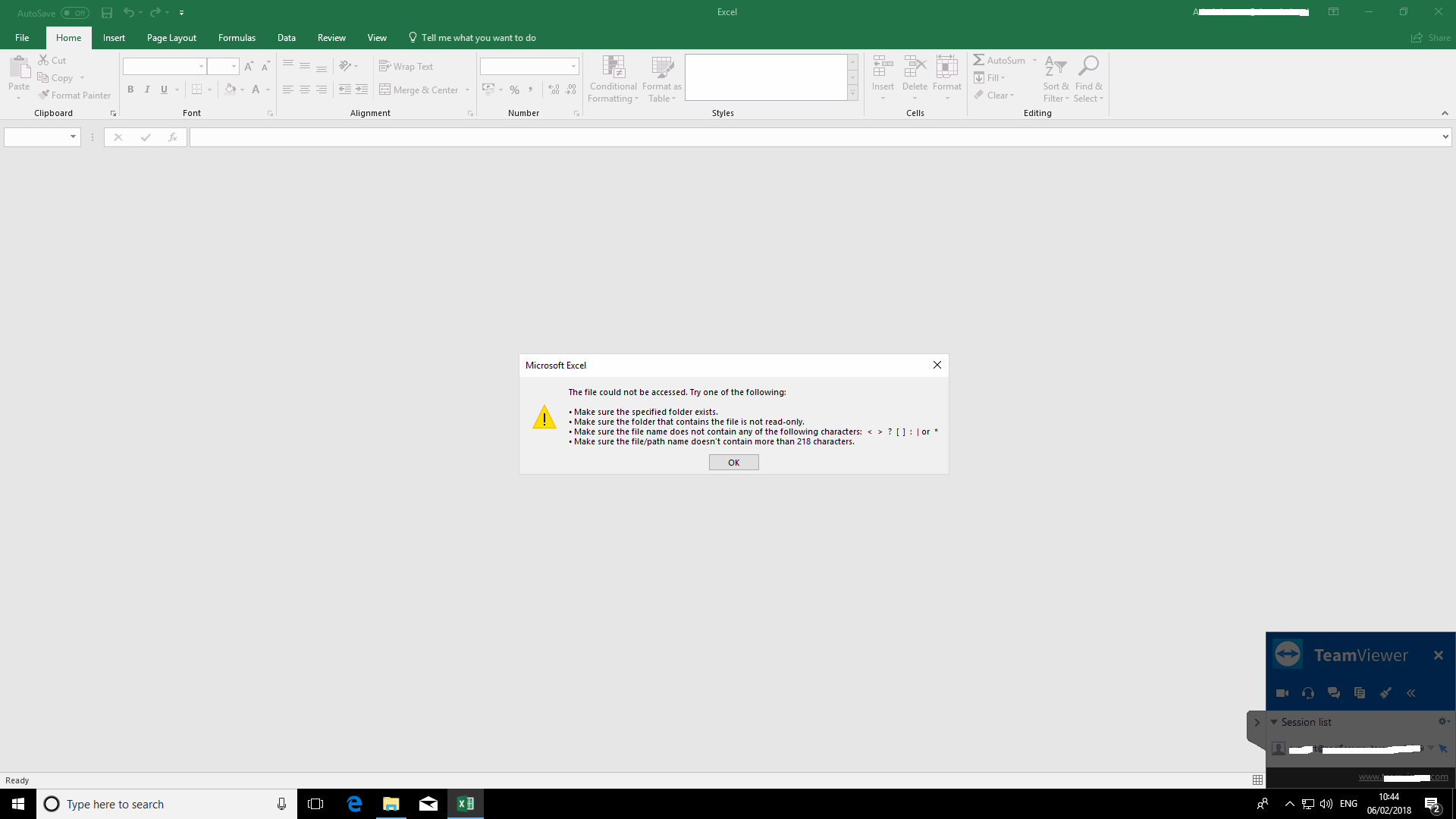
Task: Click the Sort & Filter icon
Action: (1056, 67)
